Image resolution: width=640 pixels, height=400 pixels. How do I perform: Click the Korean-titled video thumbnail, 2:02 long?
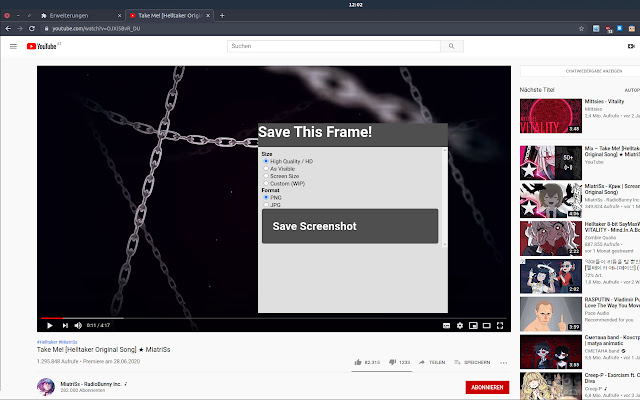pyautogui.click(x=551, y=276)
